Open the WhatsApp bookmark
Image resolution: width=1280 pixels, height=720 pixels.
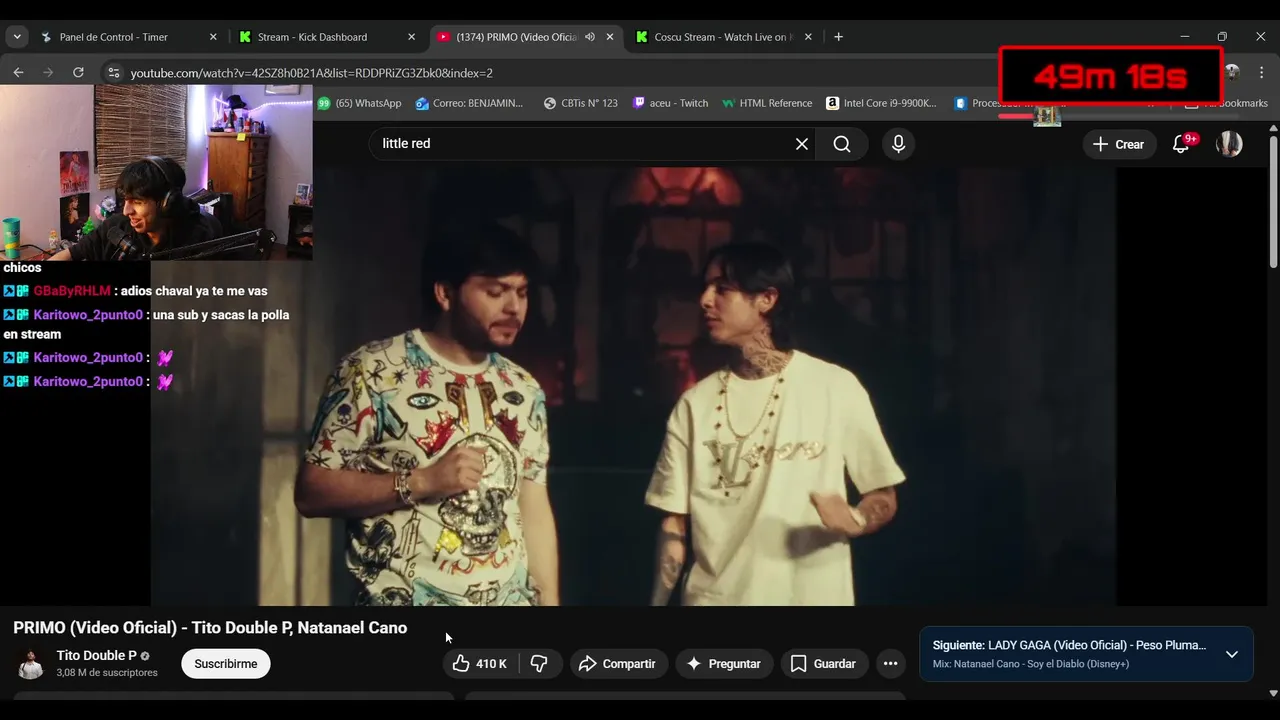(359, 103)
